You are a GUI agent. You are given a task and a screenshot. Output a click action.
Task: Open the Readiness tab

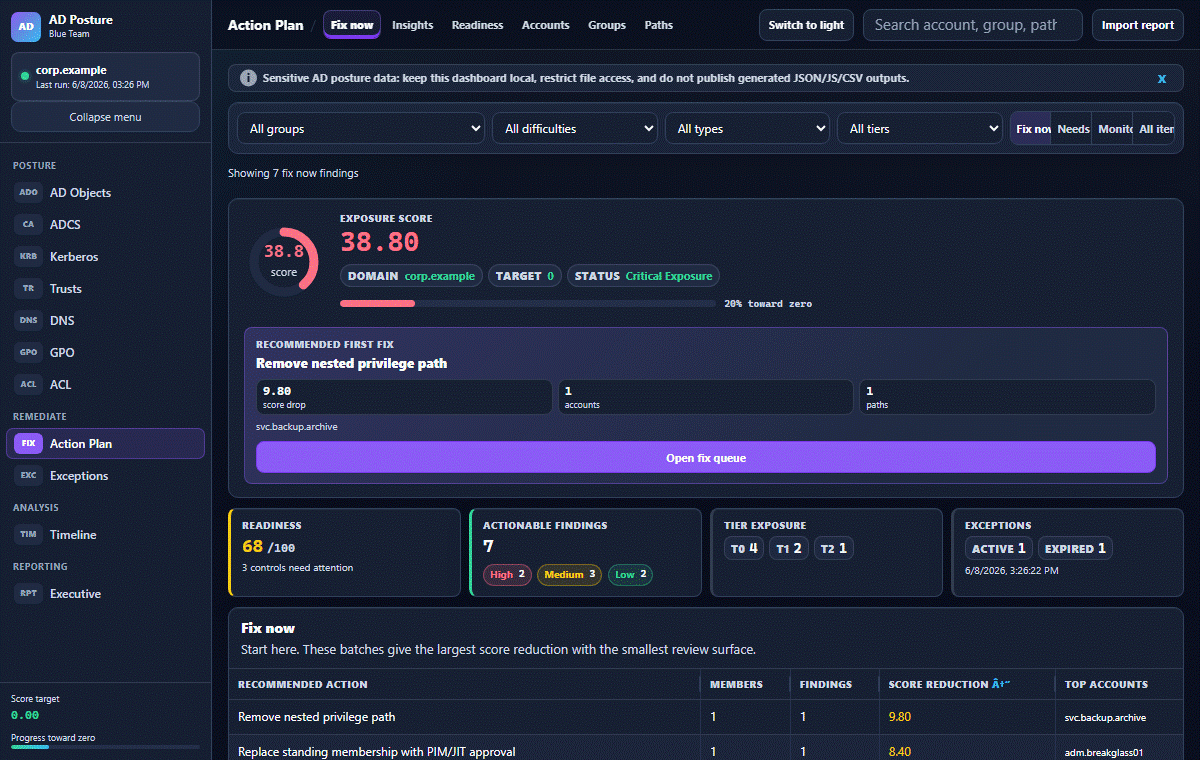point(477,25)
